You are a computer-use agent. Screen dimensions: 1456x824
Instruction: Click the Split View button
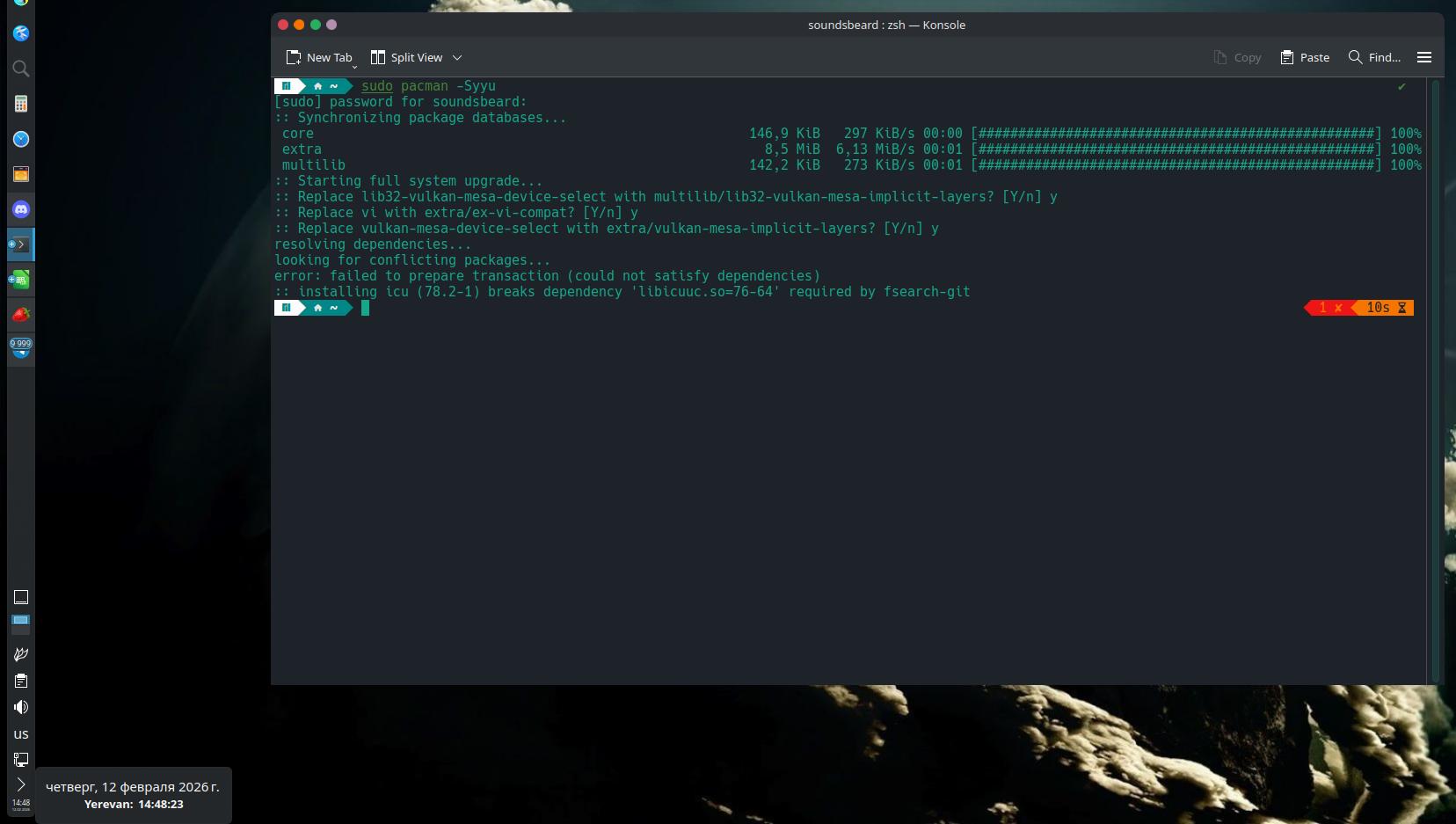point(406,57)
